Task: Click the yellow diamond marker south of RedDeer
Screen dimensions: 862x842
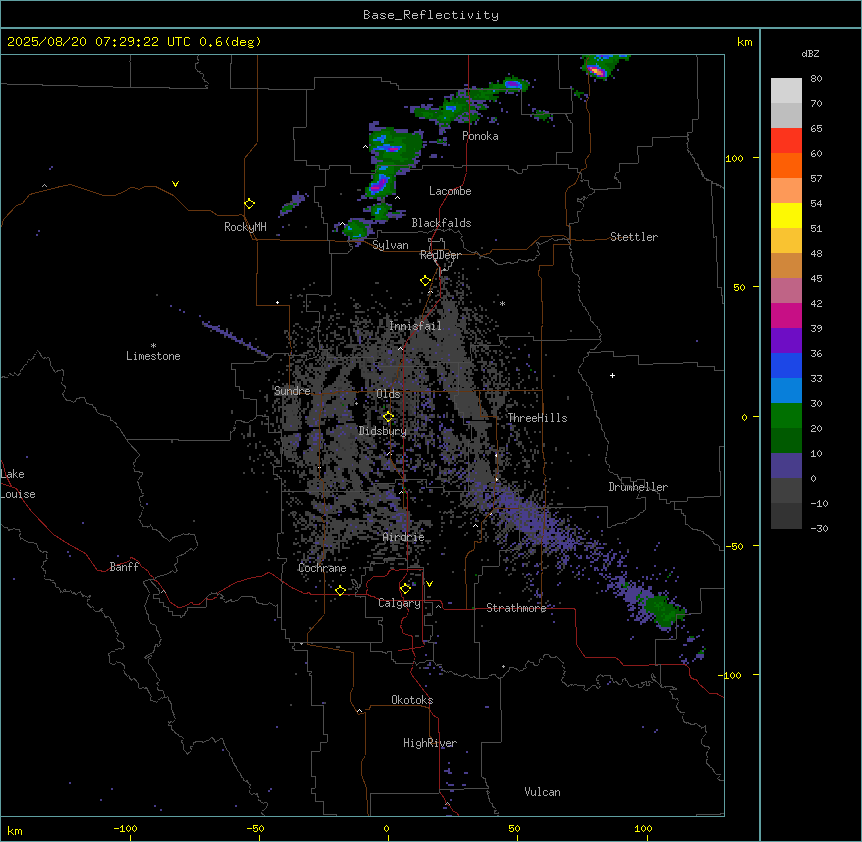Action: [426, 281]
